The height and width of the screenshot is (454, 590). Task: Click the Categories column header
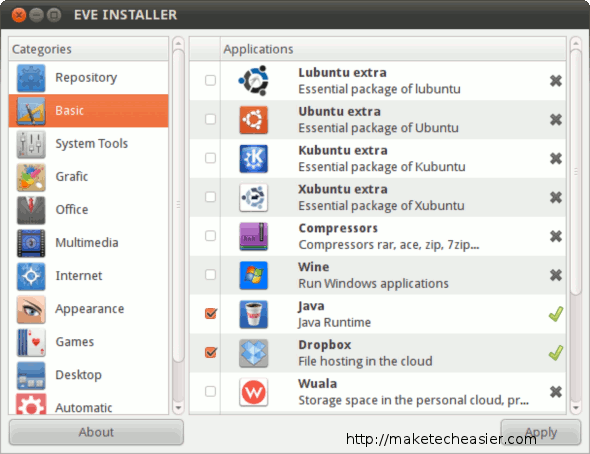[88, 49]
